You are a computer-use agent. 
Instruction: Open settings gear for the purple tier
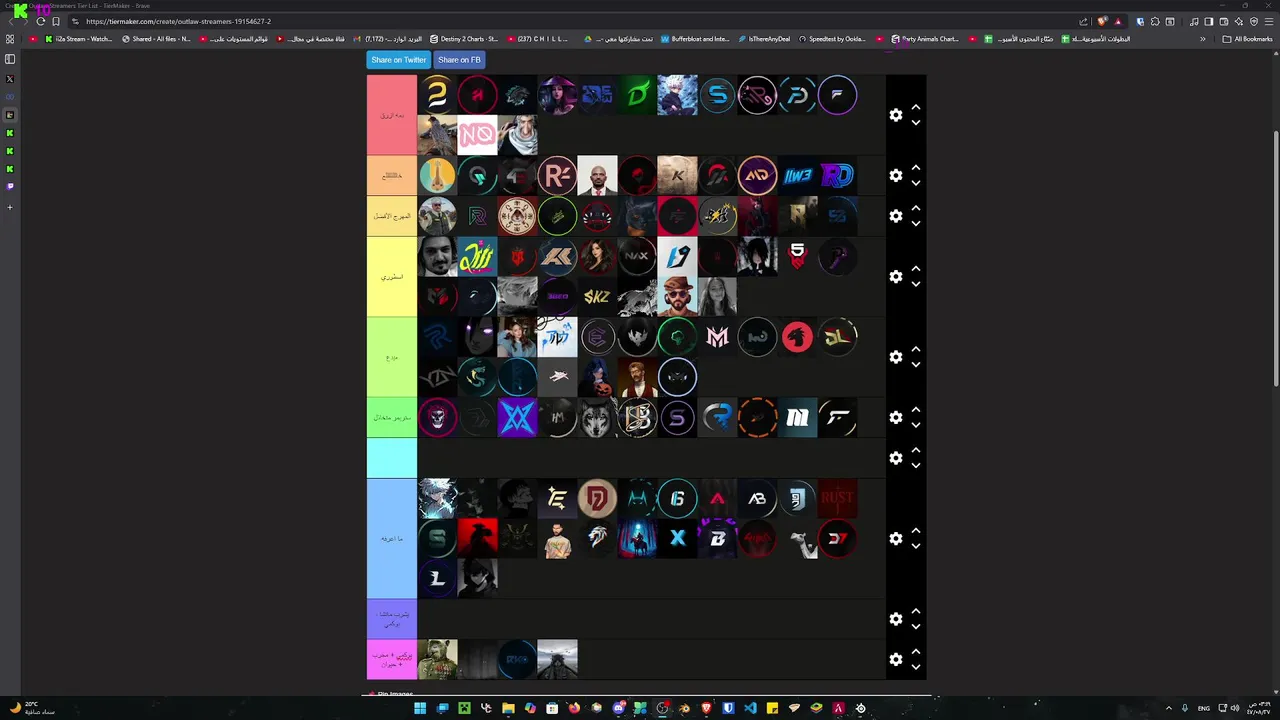[x=896, y=619]
